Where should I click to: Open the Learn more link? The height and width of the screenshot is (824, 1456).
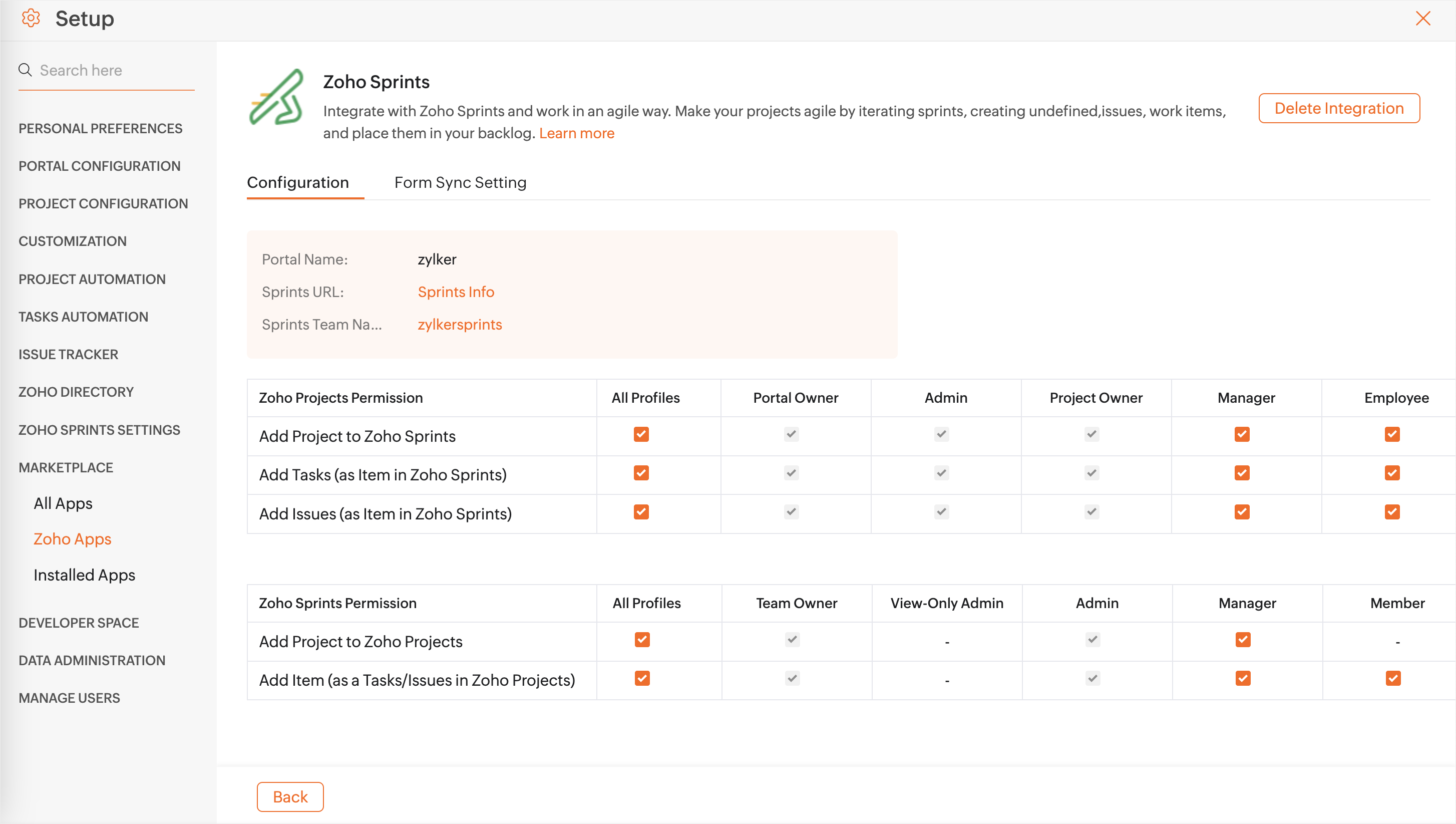tap(576, 133)
